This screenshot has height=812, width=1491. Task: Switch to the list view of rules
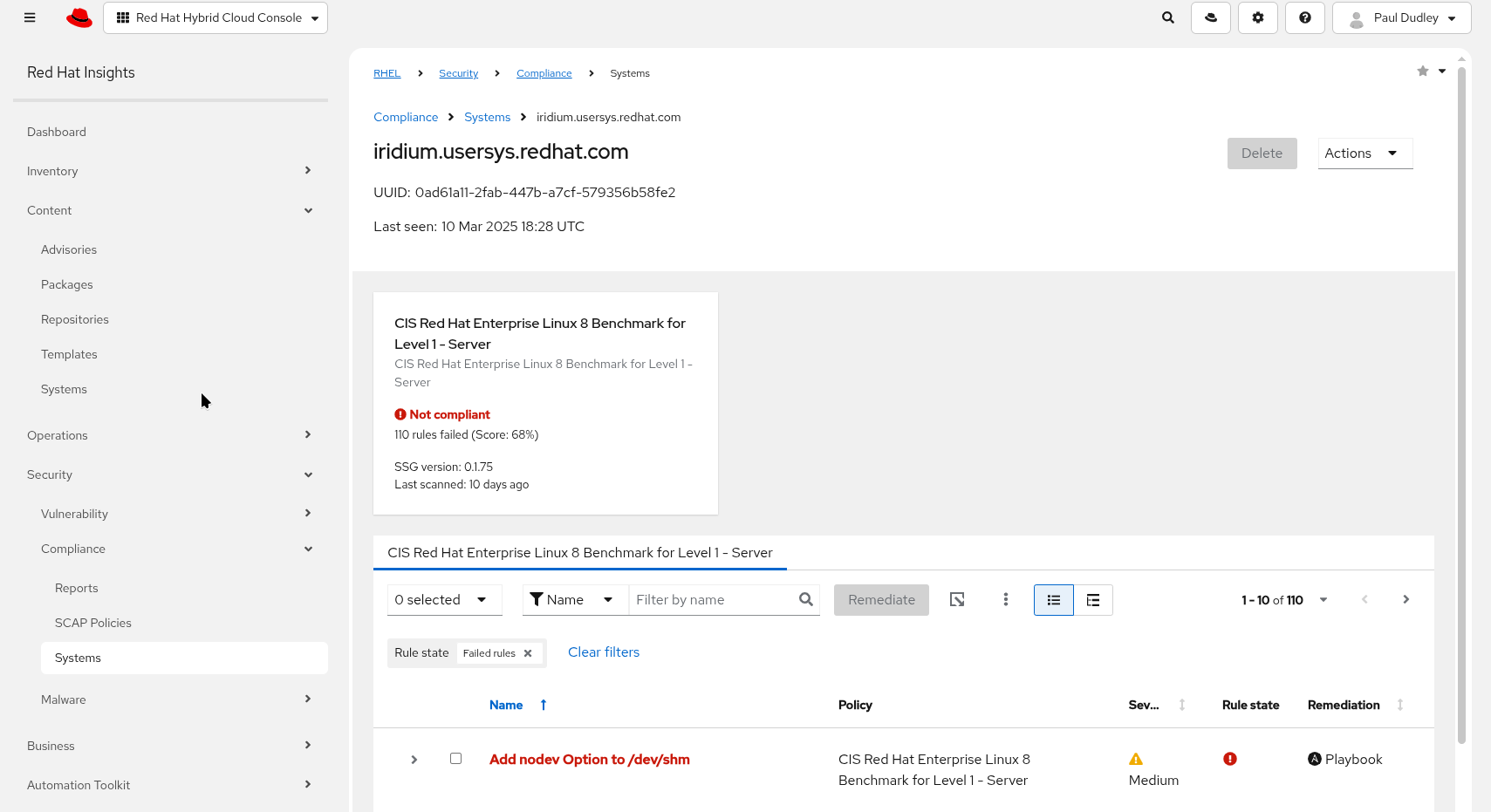pos(1054,600)
